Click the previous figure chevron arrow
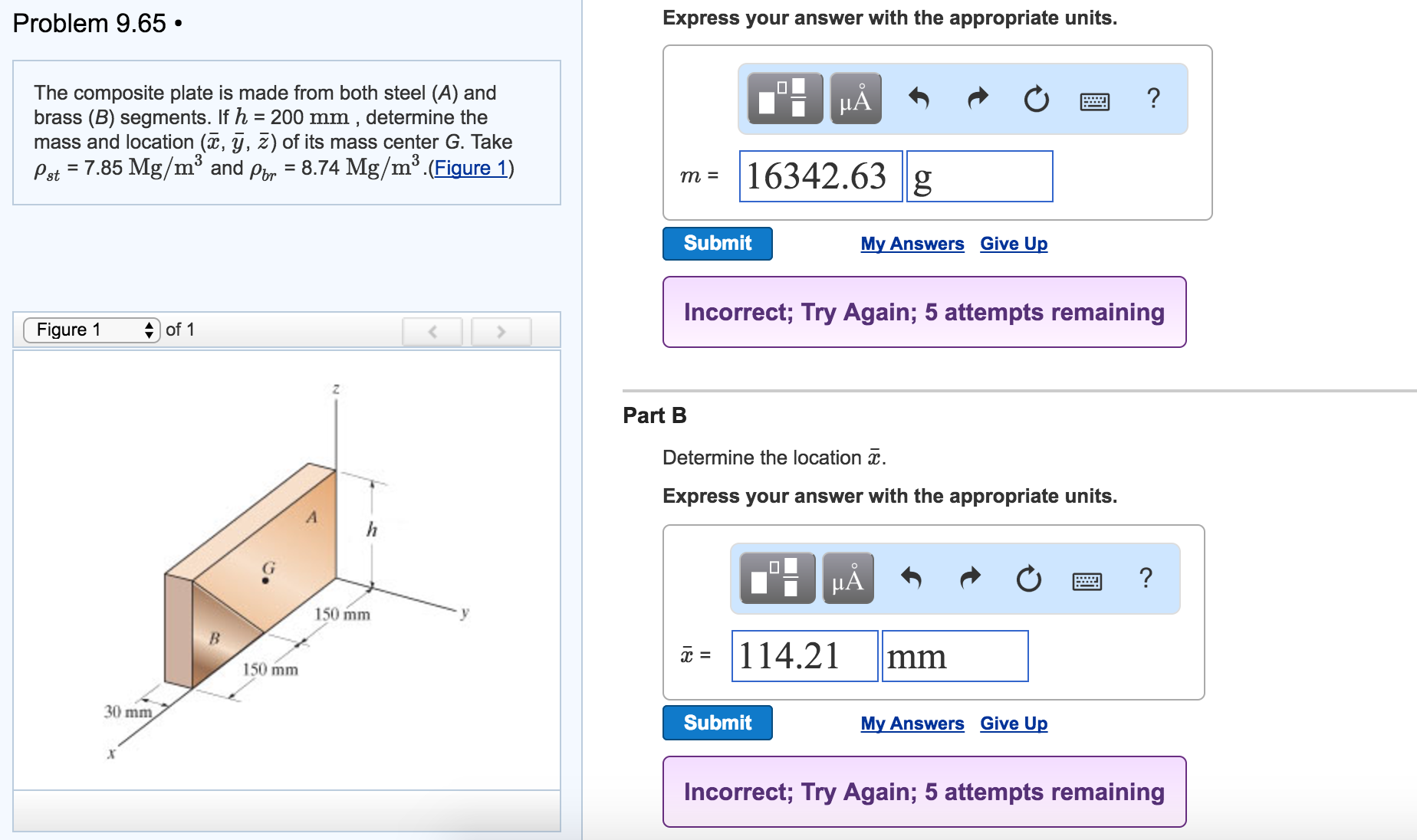 432,331
